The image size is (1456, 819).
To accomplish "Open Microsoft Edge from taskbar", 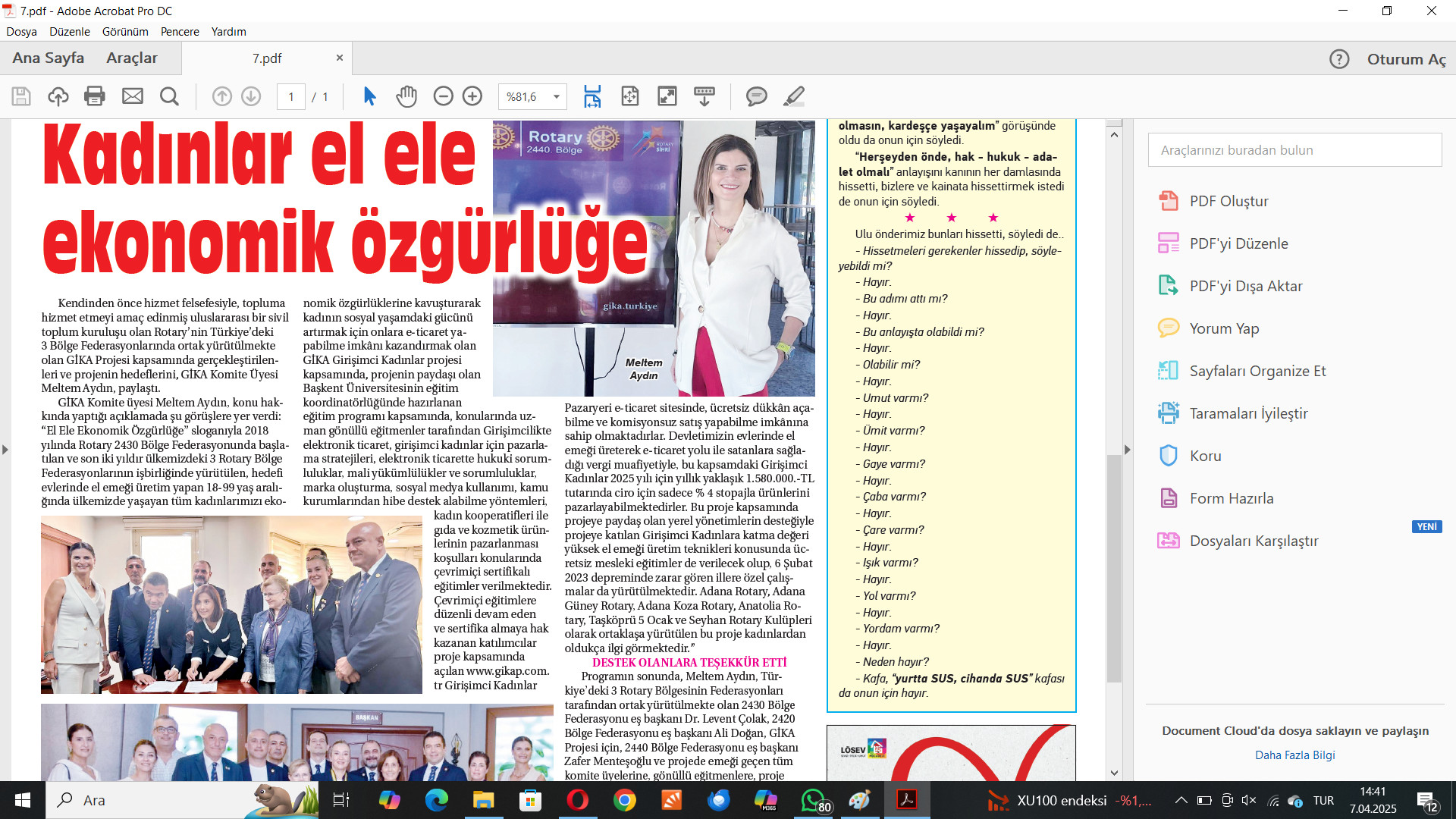I will (x=437, y=800).
